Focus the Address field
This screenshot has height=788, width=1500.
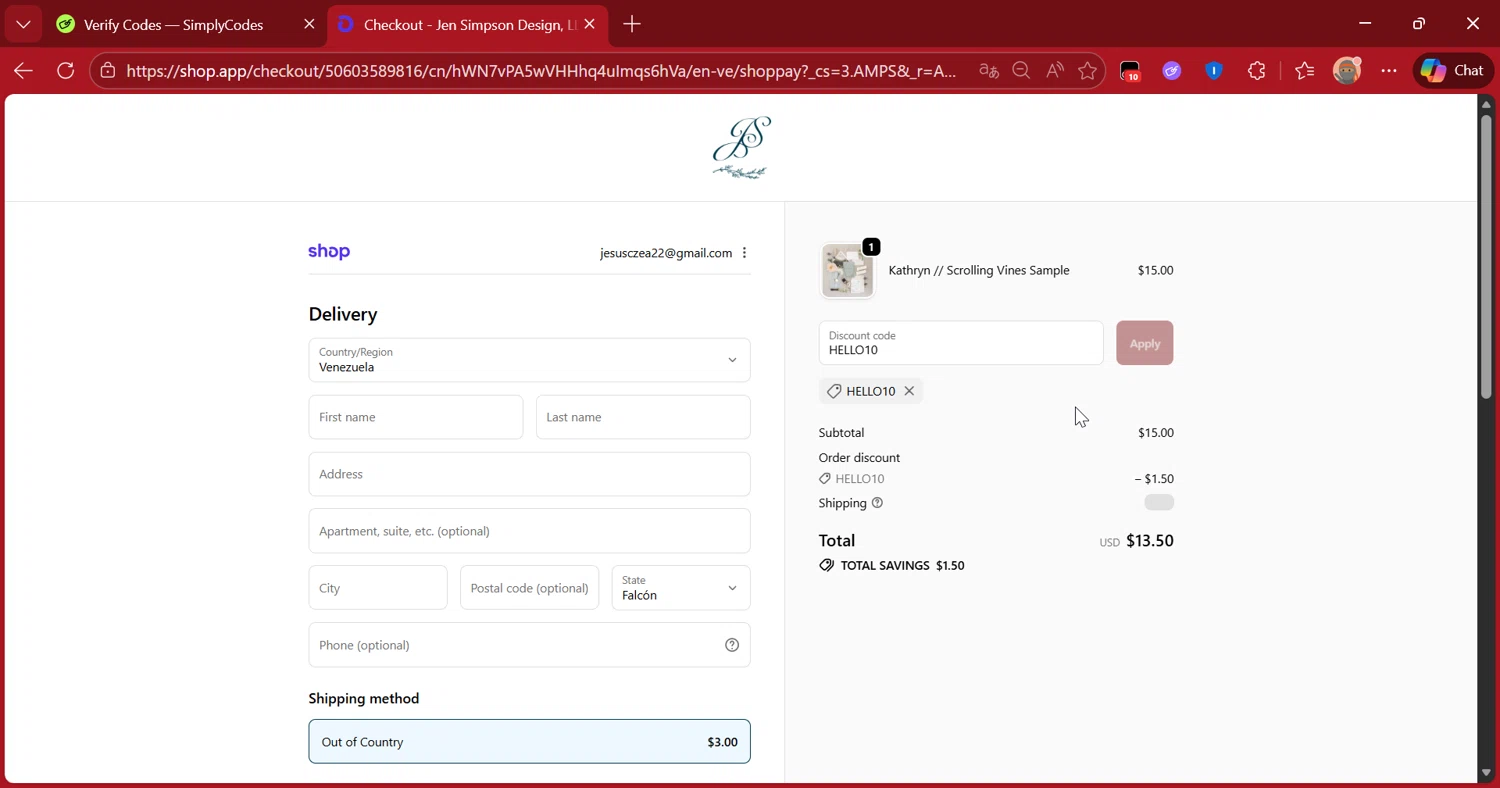tap(529, 474)
